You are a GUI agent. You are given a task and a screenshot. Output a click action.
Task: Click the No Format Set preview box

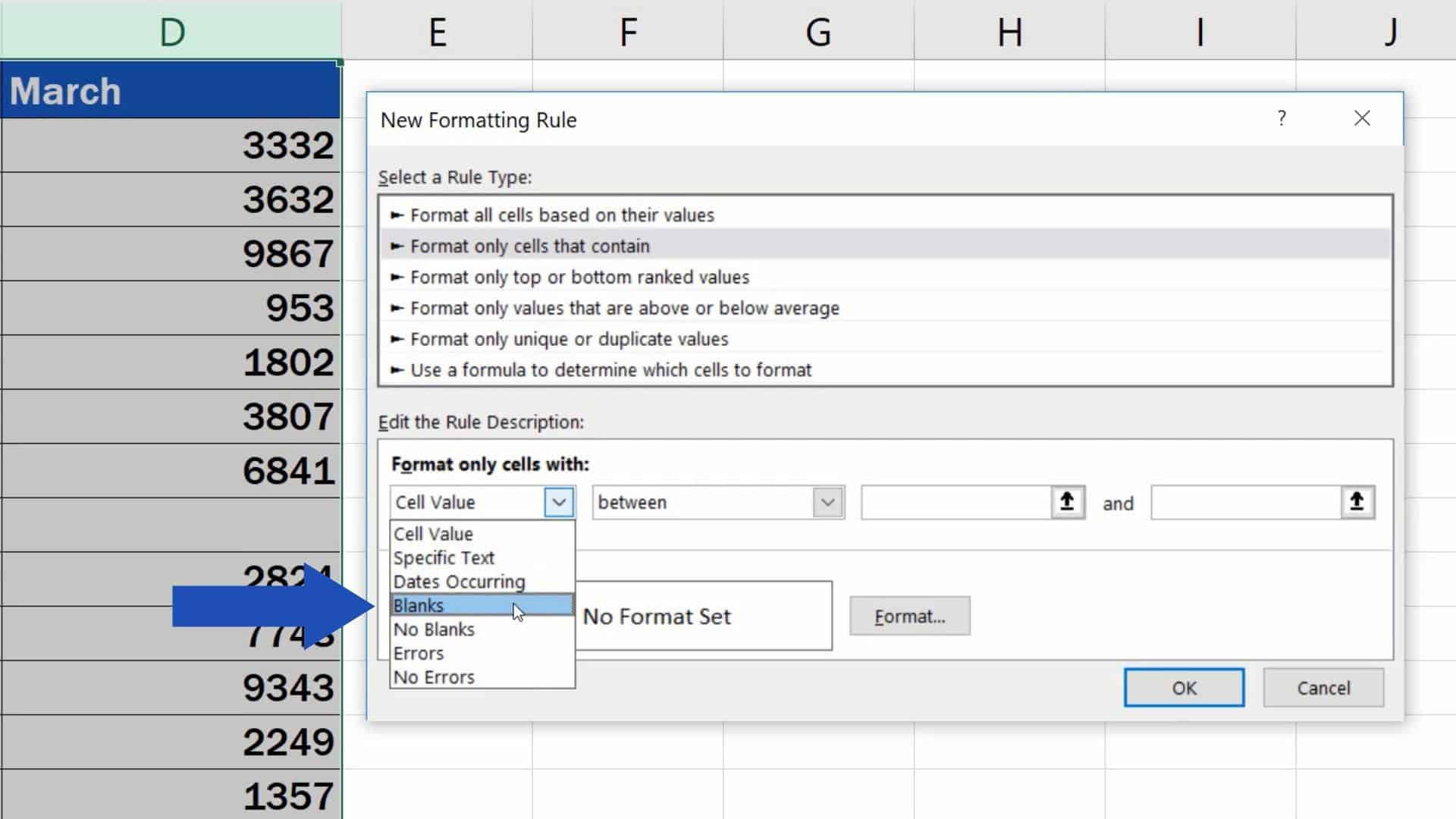(704, 615)
